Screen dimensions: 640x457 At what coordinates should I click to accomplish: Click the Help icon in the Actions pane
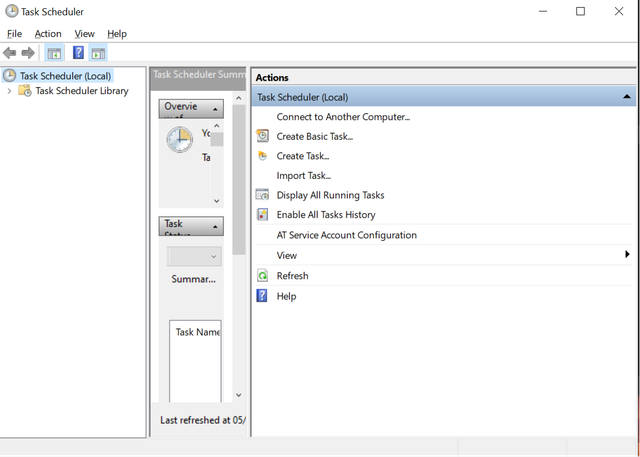pos(262,295)
